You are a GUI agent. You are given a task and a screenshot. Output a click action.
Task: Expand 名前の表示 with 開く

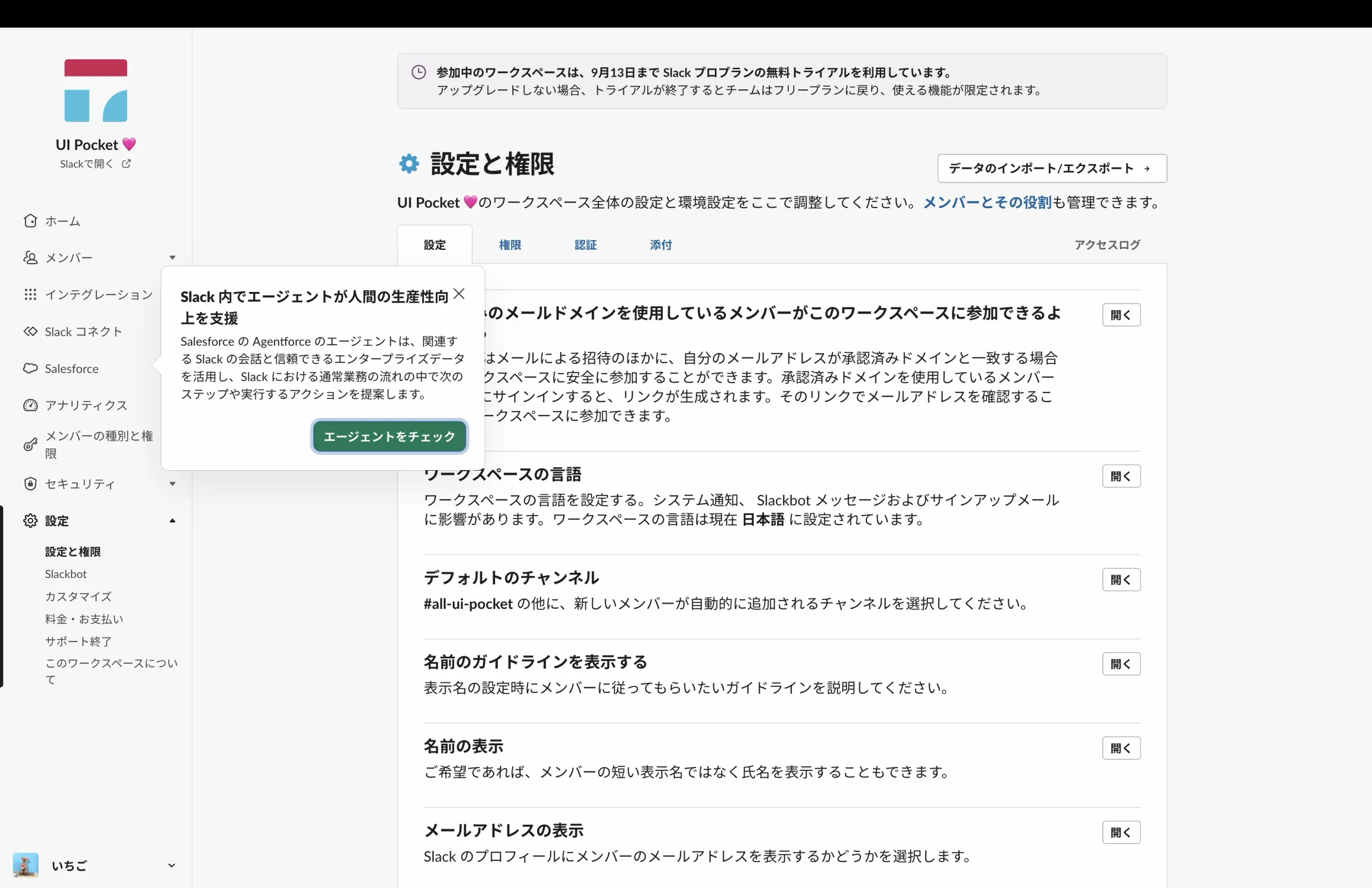point(1121,748)
